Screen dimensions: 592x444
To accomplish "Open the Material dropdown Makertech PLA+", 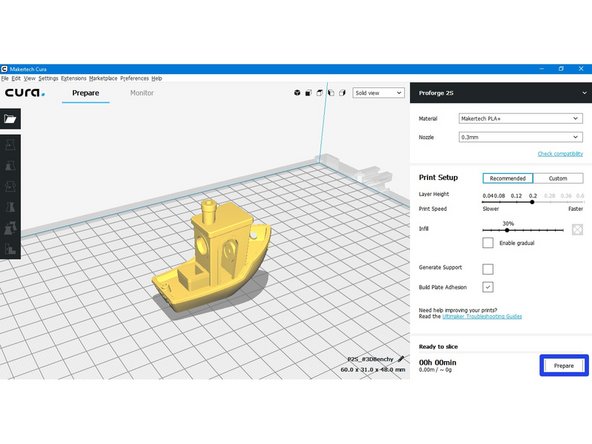I will [x=521, y=119].
